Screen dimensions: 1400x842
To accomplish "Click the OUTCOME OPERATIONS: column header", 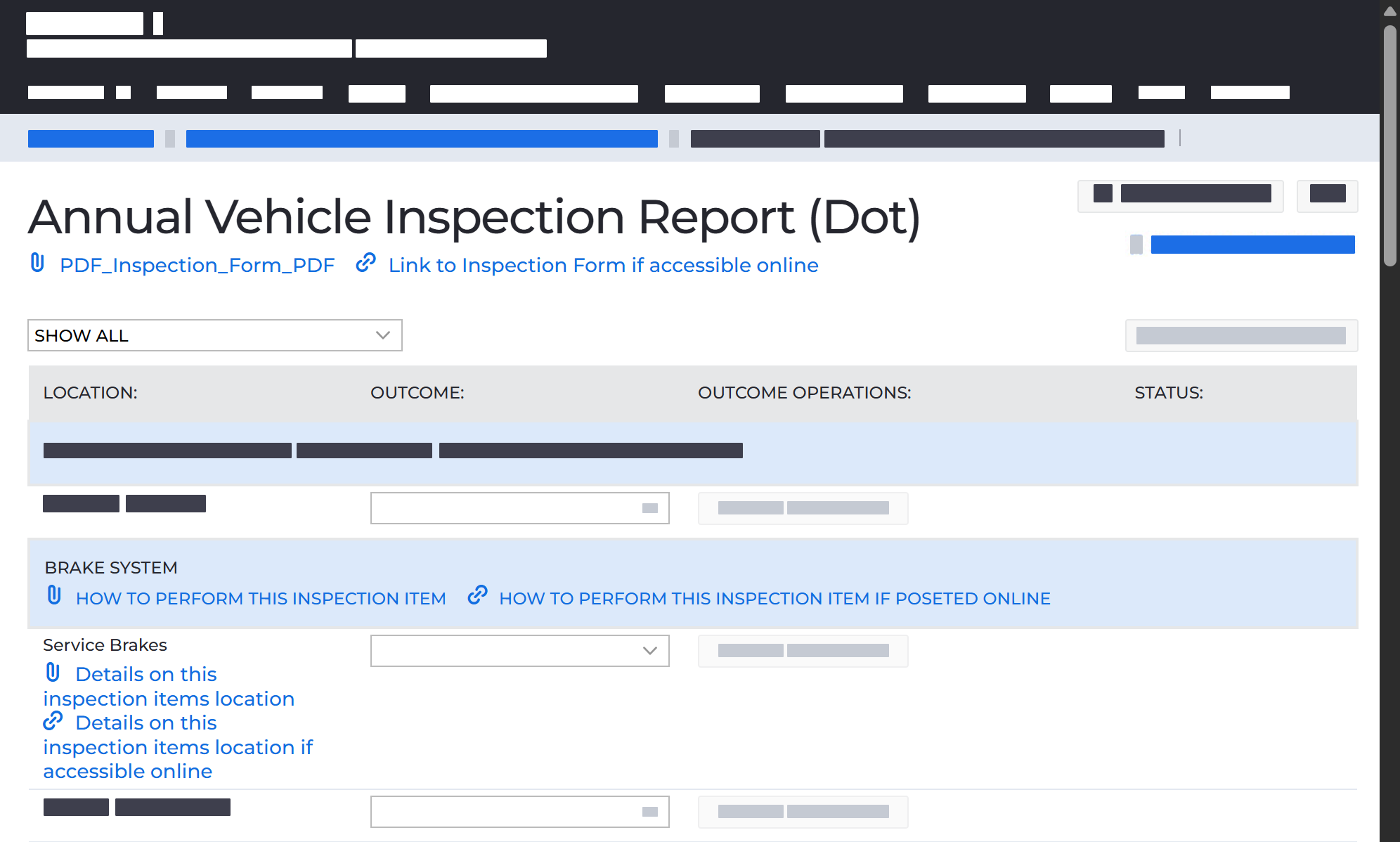I will pos(804,393).
